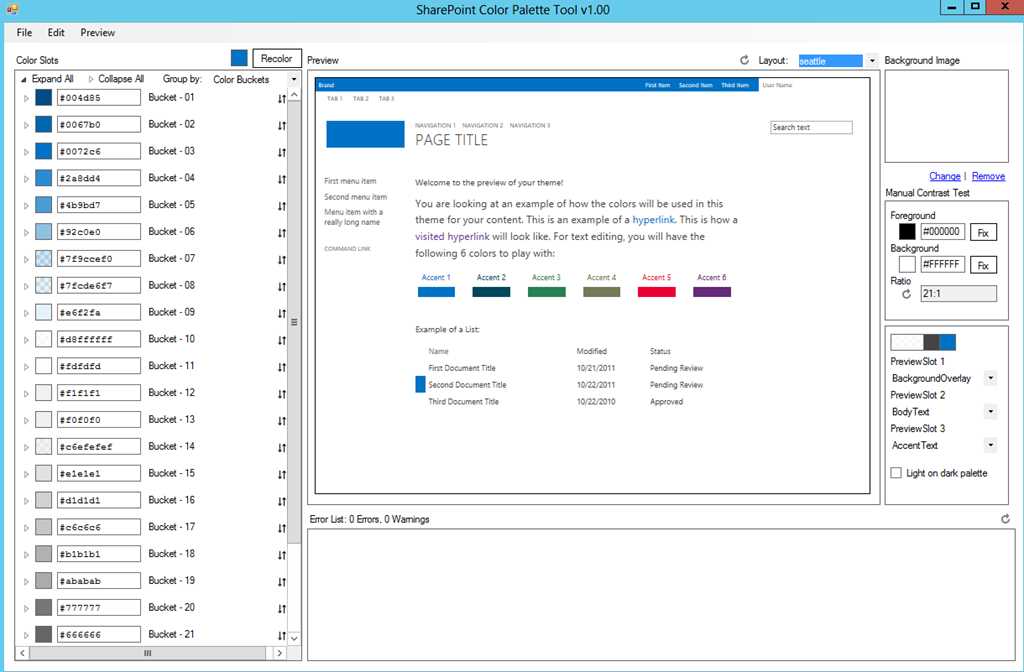
Task: Click the Change background image link
Action: 944,176
